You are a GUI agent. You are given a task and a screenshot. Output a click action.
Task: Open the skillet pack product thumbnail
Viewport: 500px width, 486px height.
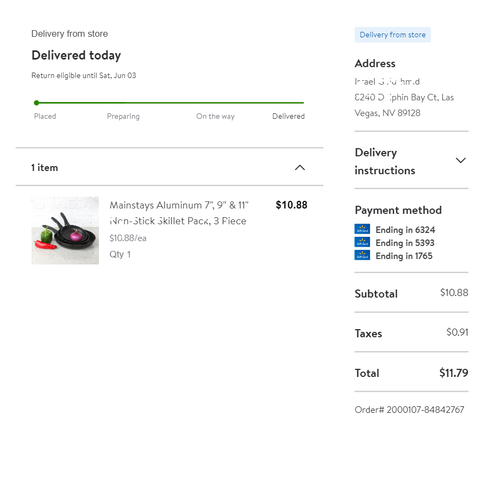click(x=65, y=230)
